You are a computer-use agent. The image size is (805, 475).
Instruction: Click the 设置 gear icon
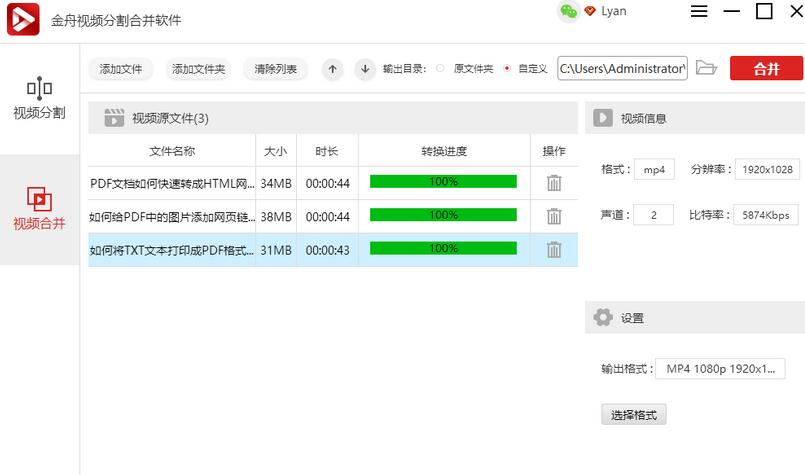[603, 317]
